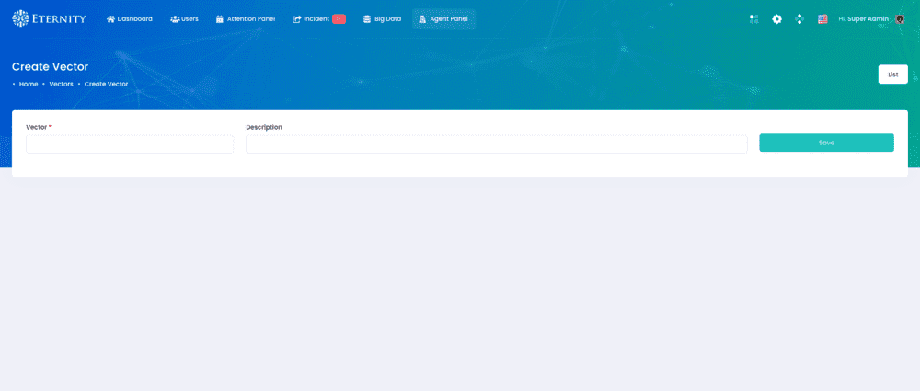Focus the Vector input field
The image size is (920, 391).
click(130, 144)
